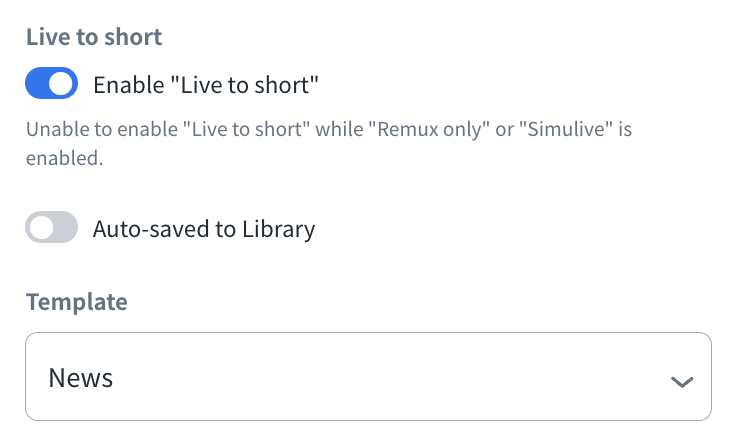
Task: Click the "Auto-saved to Library" label text
Action: tap(204, 229)
